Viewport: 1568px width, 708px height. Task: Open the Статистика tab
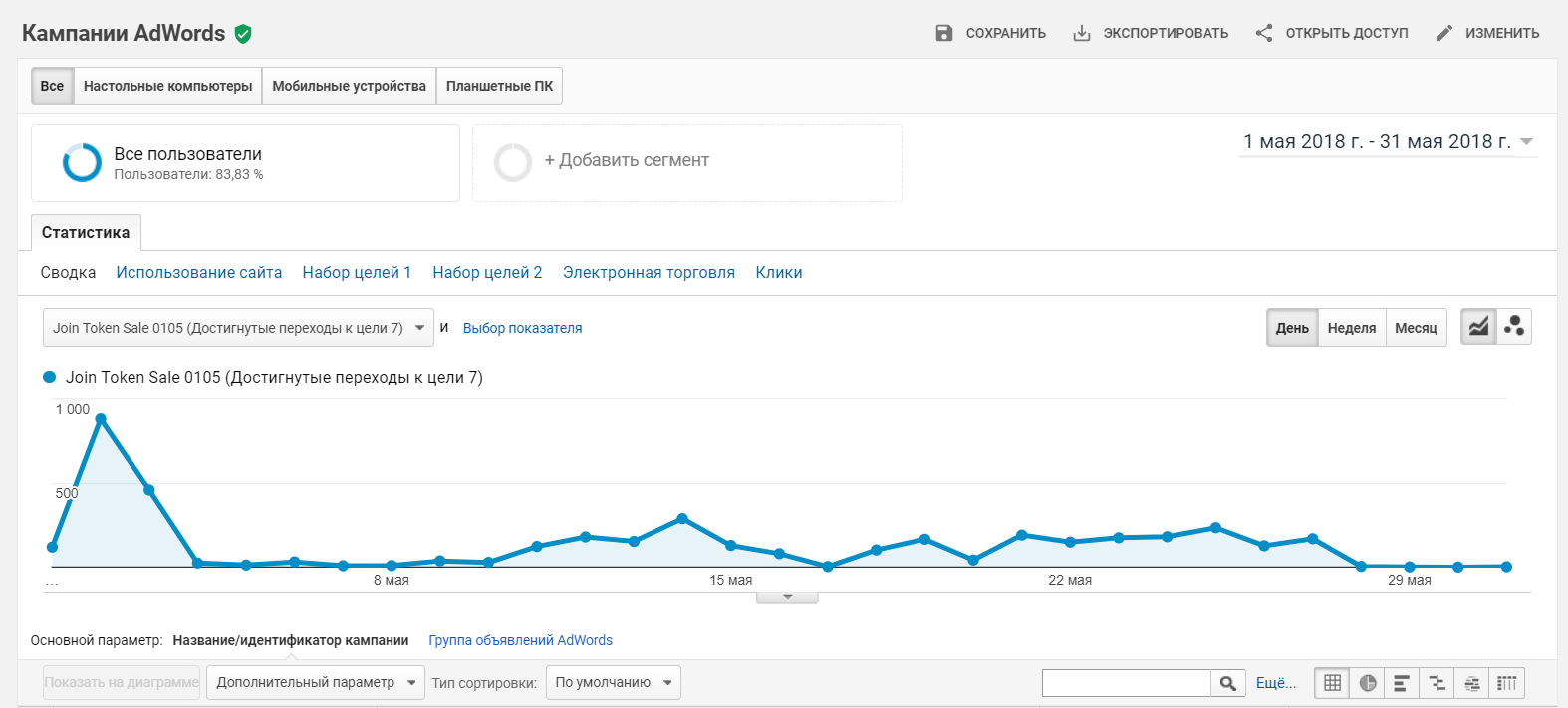pos(86,232)
